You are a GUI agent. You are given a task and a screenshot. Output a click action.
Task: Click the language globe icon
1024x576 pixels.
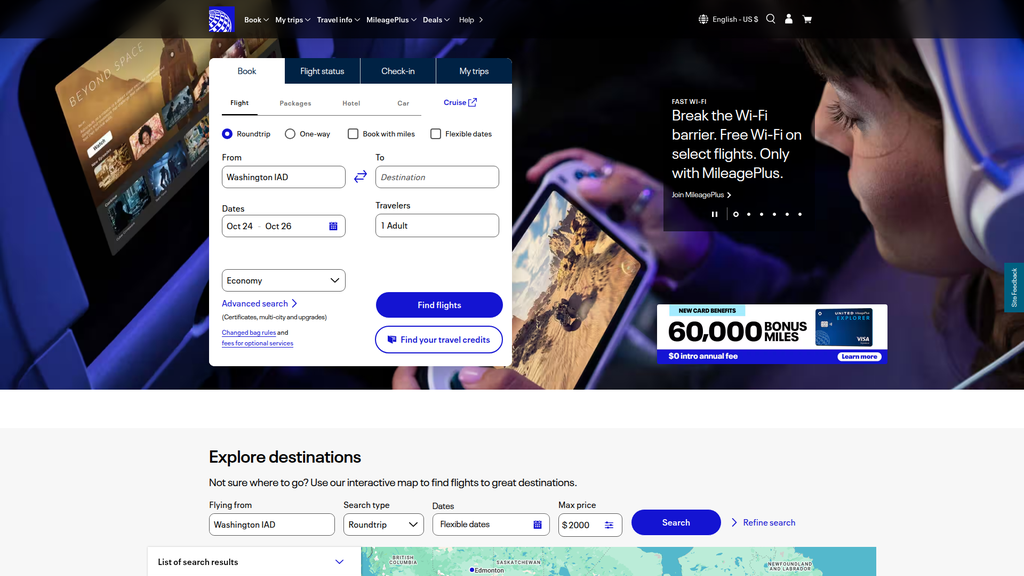coord(703,20)
